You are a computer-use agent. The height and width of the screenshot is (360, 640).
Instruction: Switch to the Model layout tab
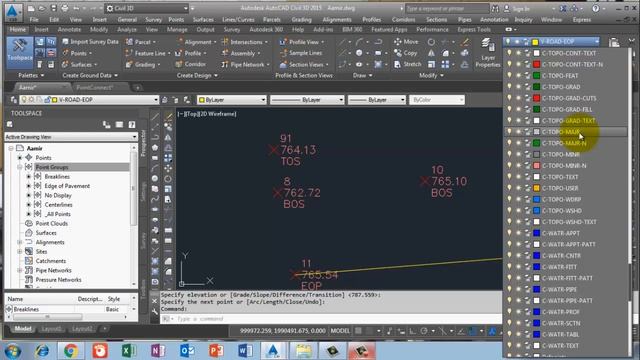click(x=23, y=329)
